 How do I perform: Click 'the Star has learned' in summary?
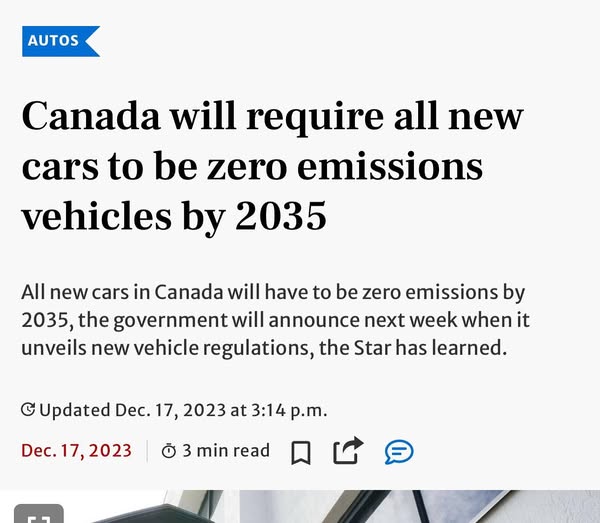[421, 348]
